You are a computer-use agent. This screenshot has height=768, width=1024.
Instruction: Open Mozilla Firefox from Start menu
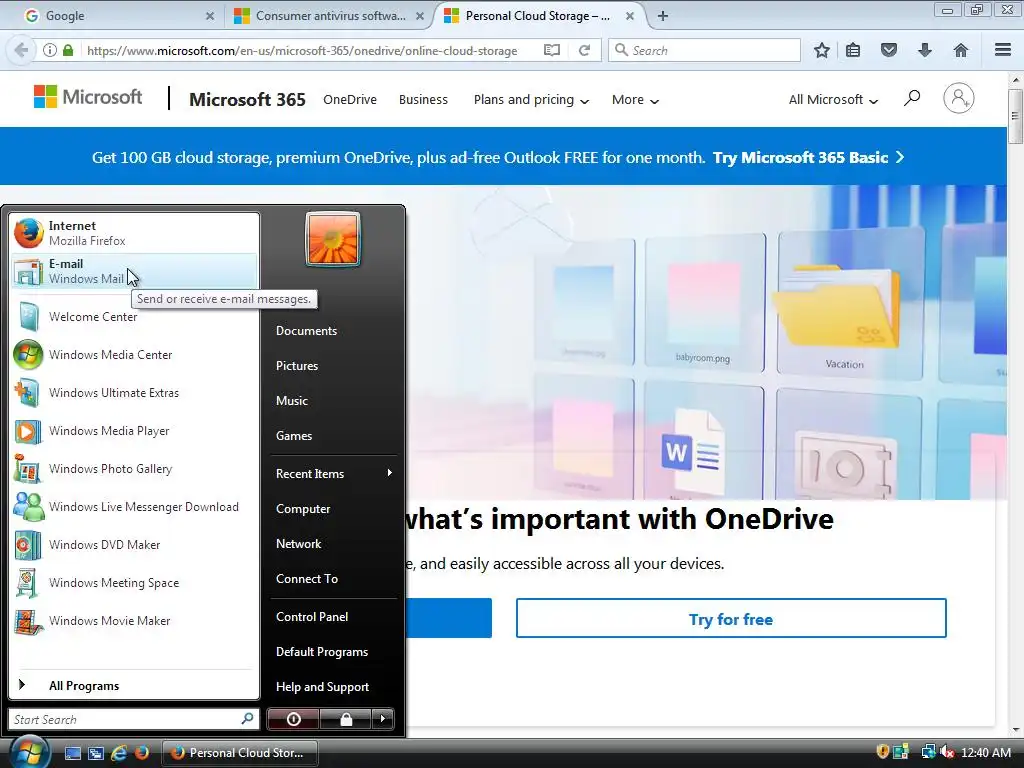coord(134,233)
